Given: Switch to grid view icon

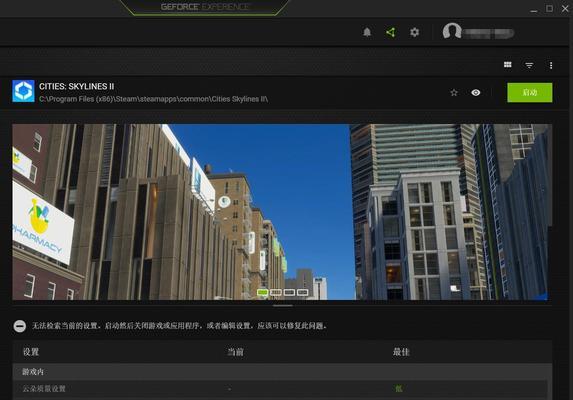Looking at the screenshot, I should click(508, 65).
